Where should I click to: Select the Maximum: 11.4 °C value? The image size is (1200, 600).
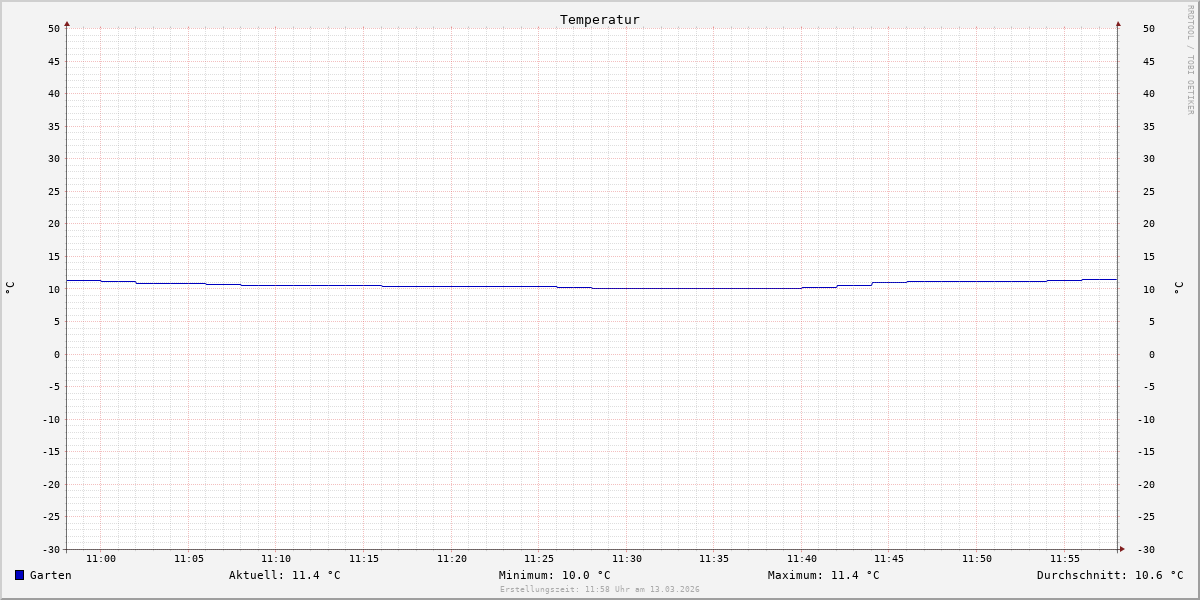pyautogui.click(x=824, y=575)
